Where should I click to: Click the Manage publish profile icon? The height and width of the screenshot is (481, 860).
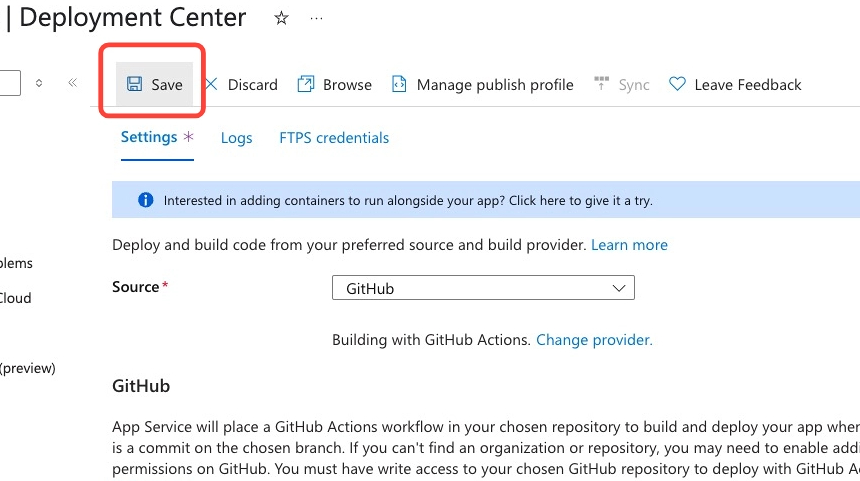399,85
